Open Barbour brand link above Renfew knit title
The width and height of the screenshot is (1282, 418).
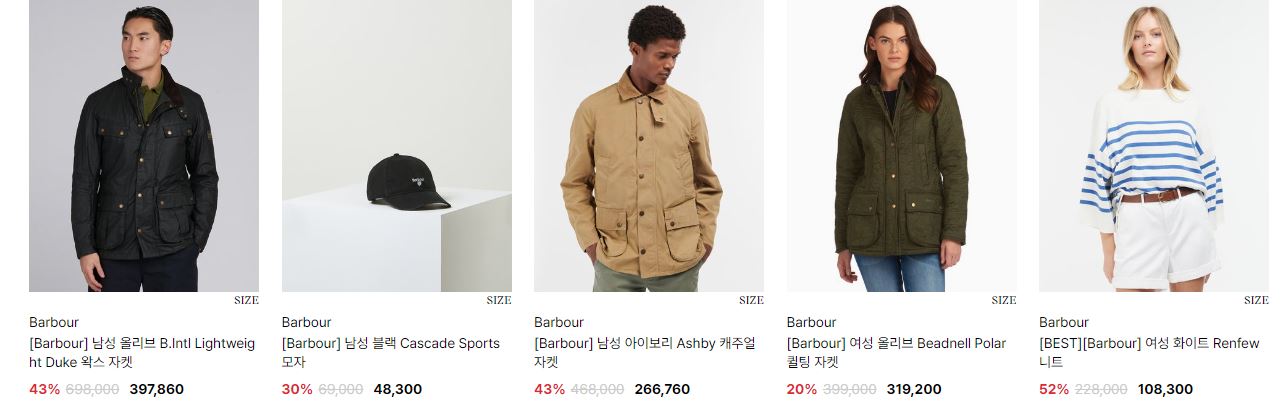click(1064, 322)
